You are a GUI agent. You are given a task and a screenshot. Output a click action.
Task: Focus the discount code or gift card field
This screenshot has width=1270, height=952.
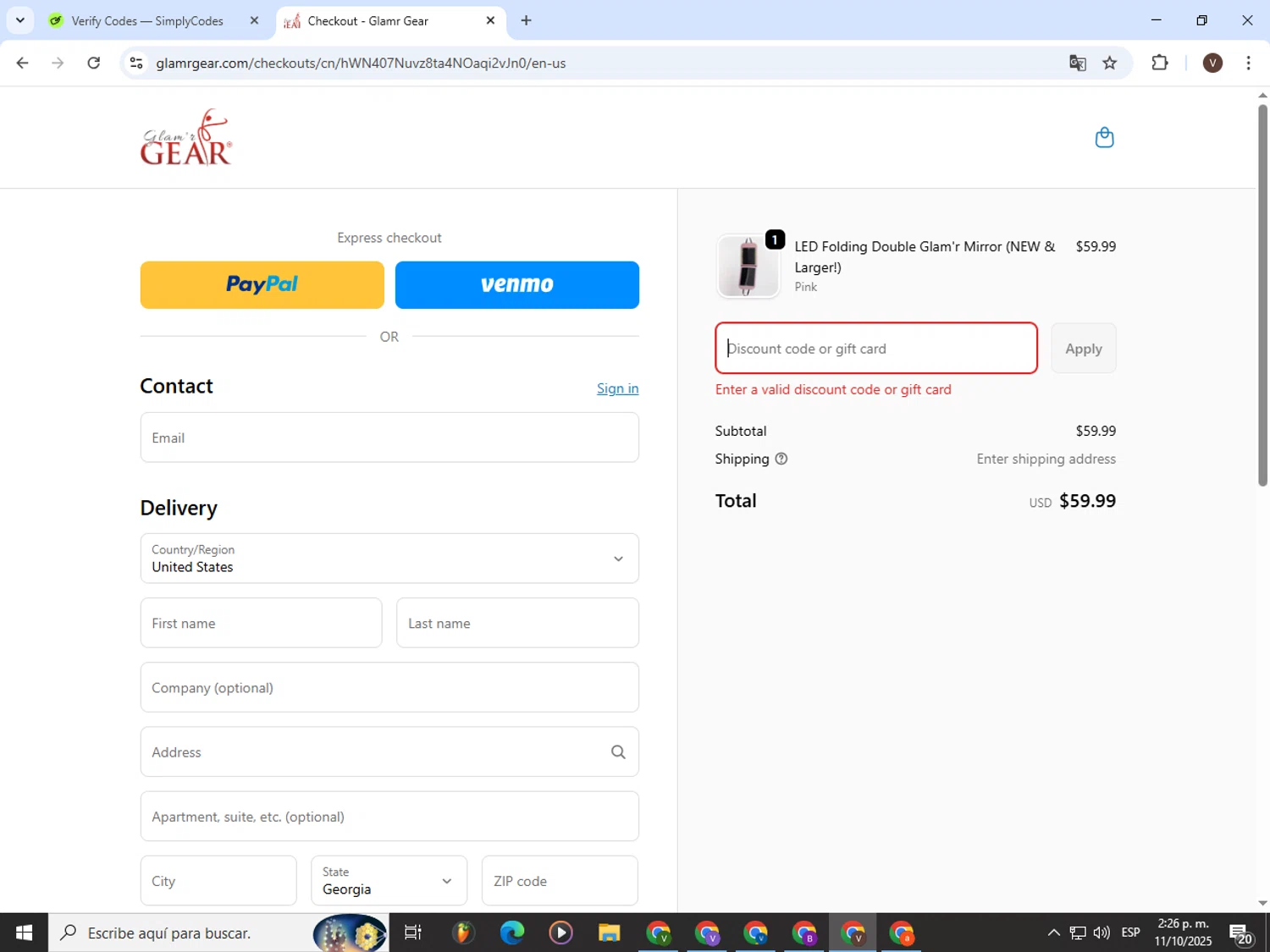[875, 348]
